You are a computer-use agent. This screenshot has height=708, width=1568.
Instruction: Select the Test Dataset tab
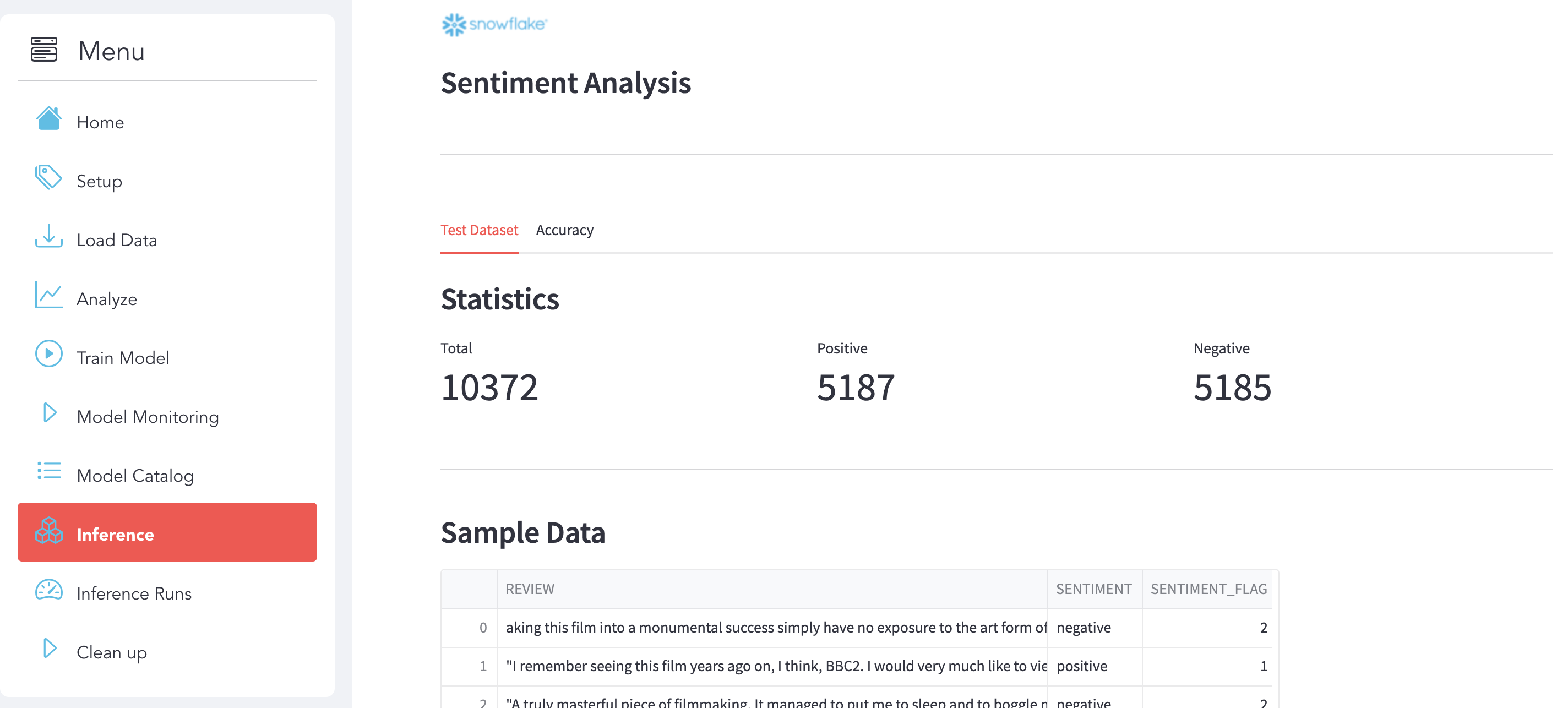point(479,231)
